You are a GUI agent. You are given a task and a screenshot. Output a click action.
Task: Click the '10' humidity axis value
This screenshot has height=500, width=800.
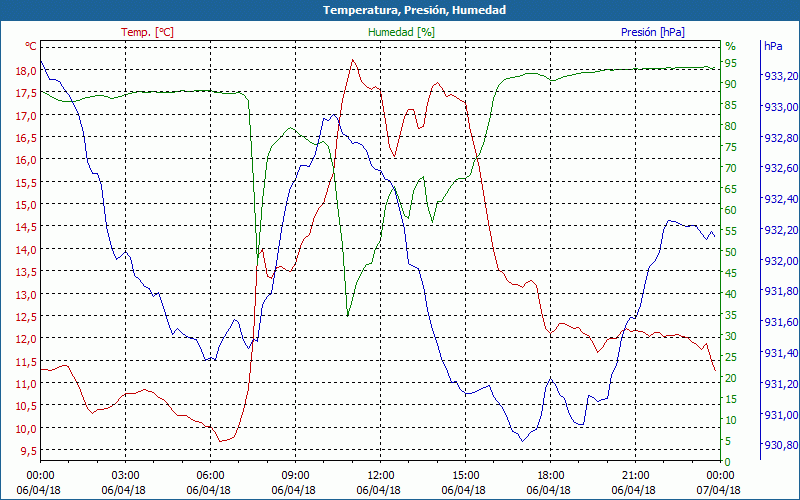731,420
